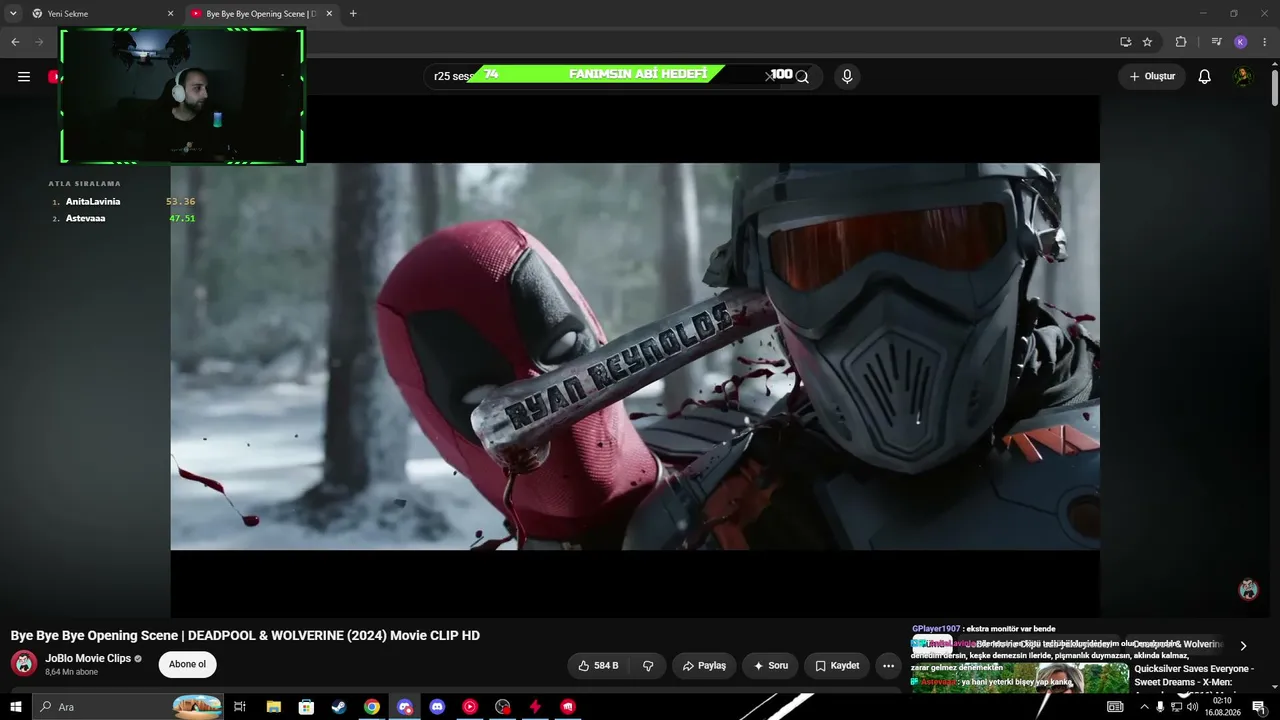Bookmark this page with the star
Screen dimensions: 1280x720
coord(1147,42)
